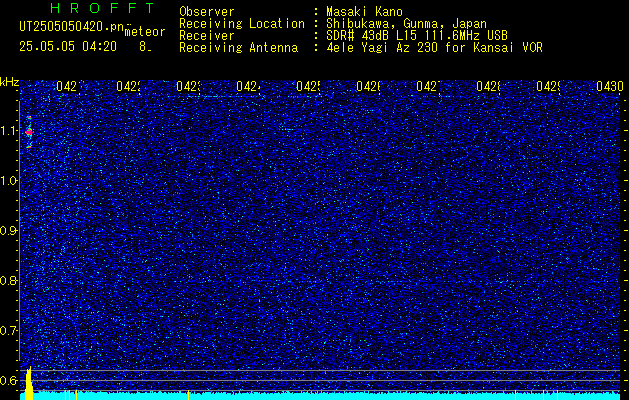Image resolution: width=629 pixels, height=400 pixels.
Task: Click the "meteor" label
Action: (145, 32)
